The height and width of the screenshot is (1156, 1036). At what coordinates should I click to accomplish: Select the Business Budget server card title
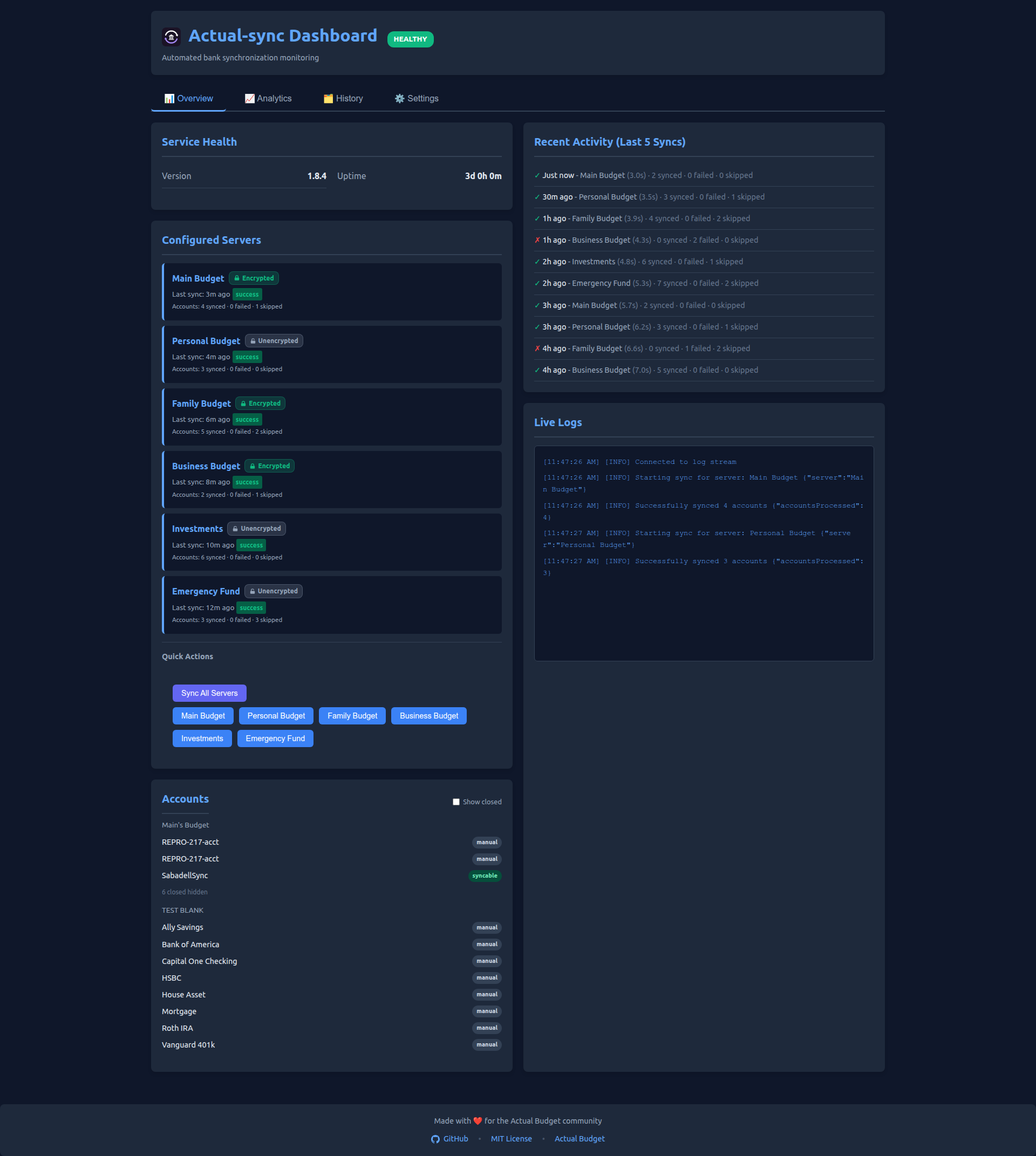(x=206, y=466)
